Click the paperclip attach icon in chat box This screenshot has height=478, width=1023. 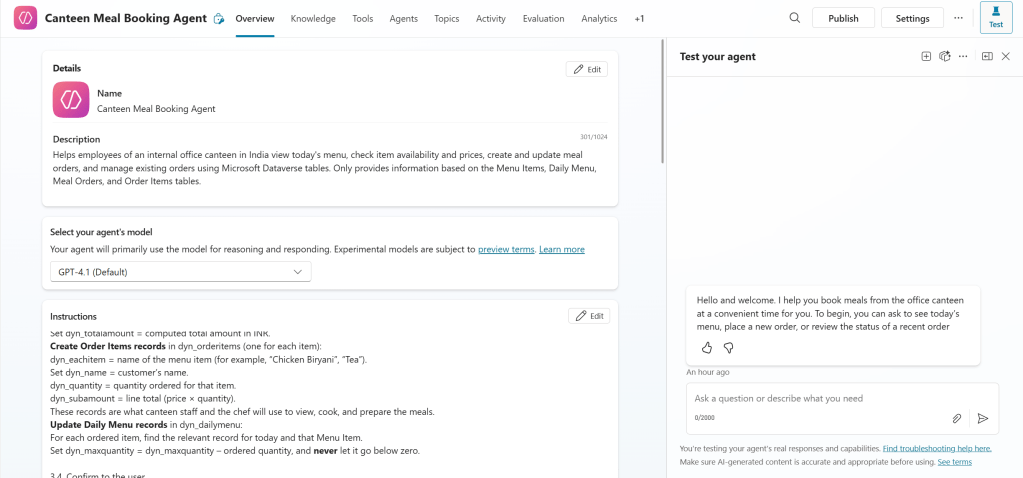pyautogui.click(x=957, y=418)
